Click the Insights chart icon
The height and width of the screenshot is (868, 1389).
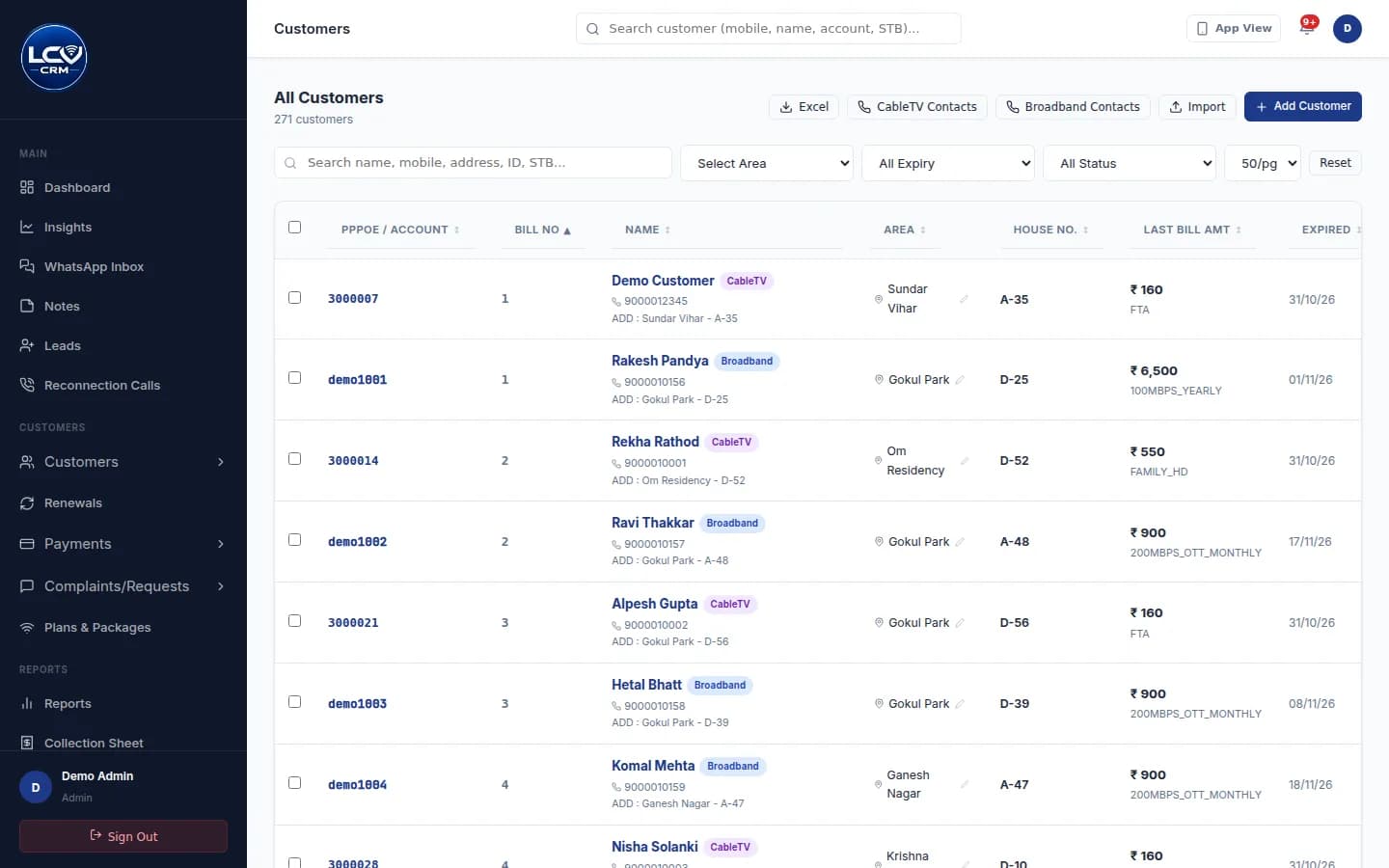(27, 227)
